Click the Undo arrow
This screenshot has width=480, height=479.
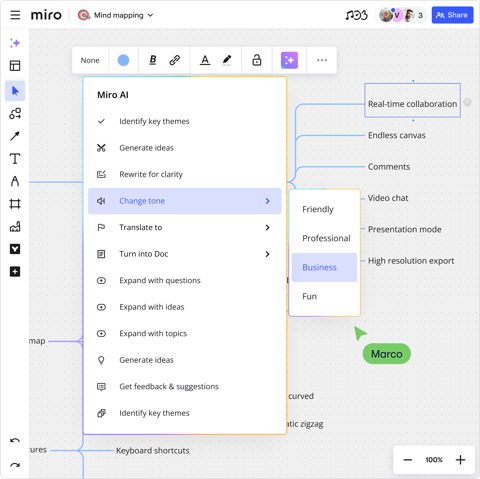coord(15,441)
